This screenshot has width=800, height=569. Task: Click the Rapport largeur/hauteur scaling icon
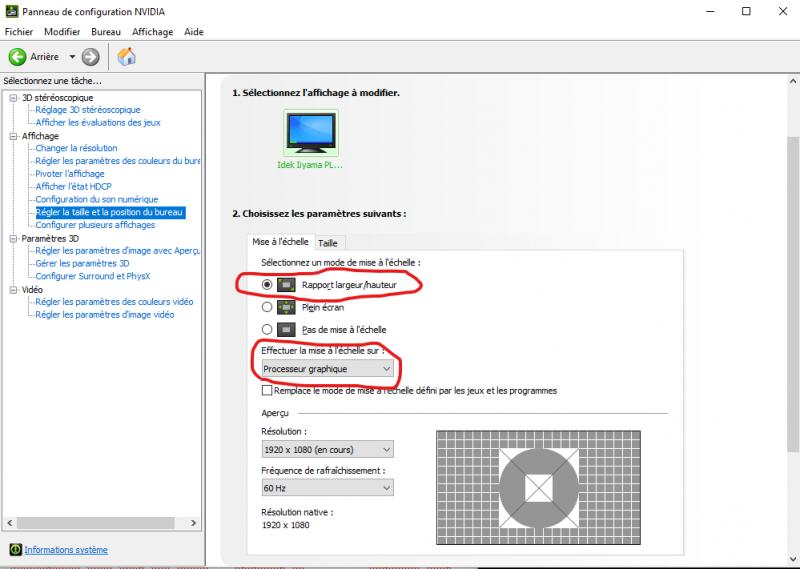(x=286, y=285)
